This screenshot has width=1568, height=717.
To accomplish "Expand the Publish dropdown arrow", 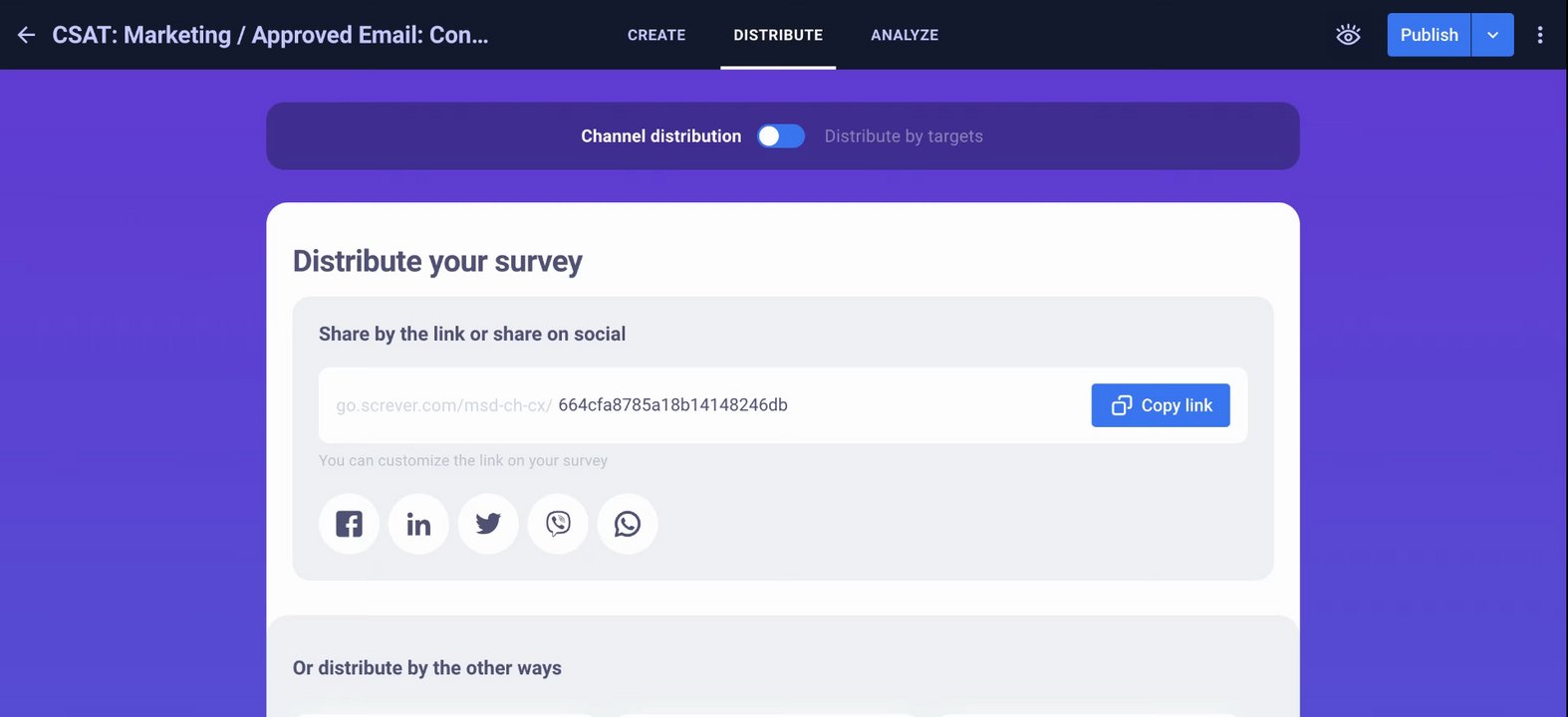I will point(1492,35).
